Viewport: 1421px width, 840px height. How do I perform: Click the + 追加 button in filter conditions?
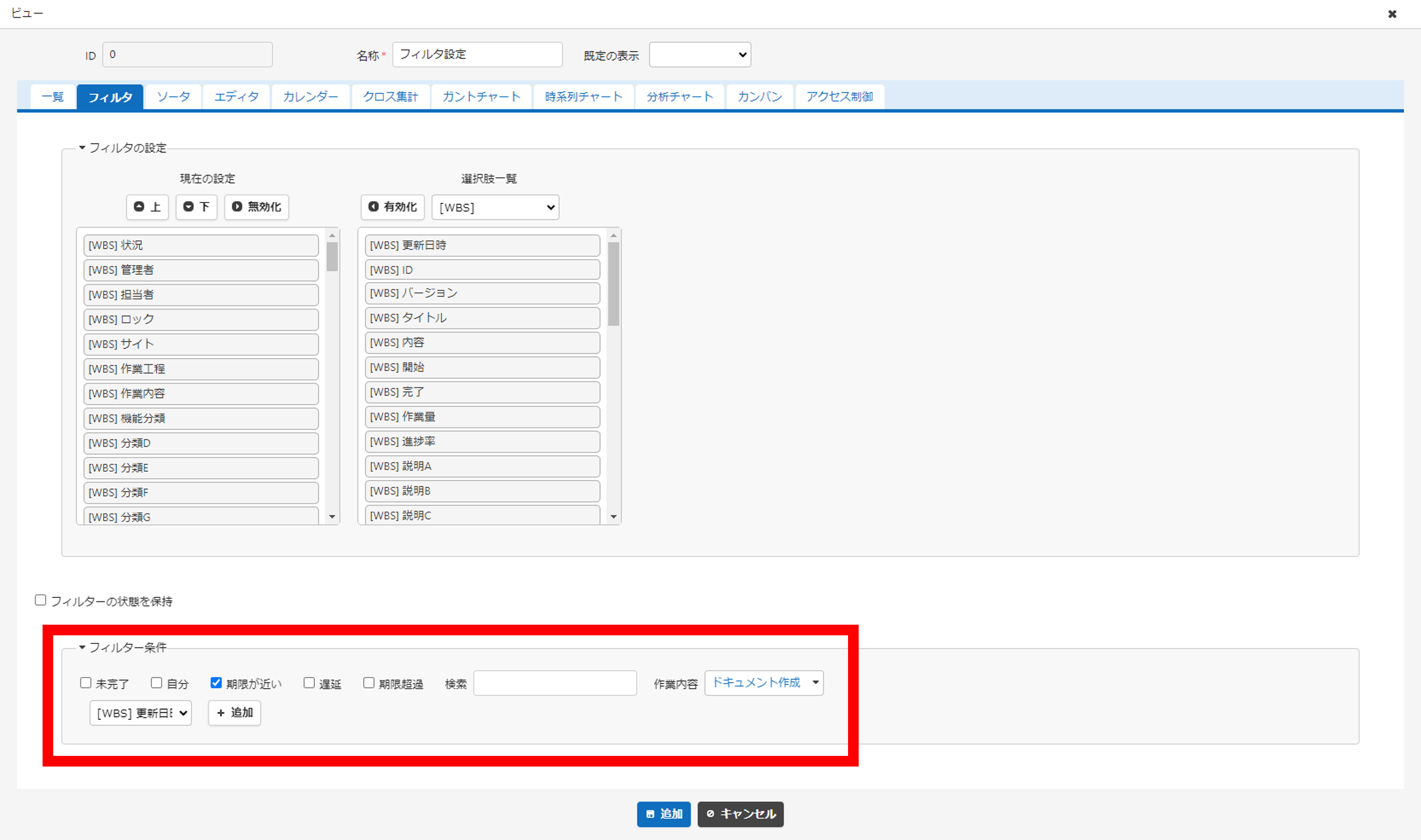click(x=234, y=713)
